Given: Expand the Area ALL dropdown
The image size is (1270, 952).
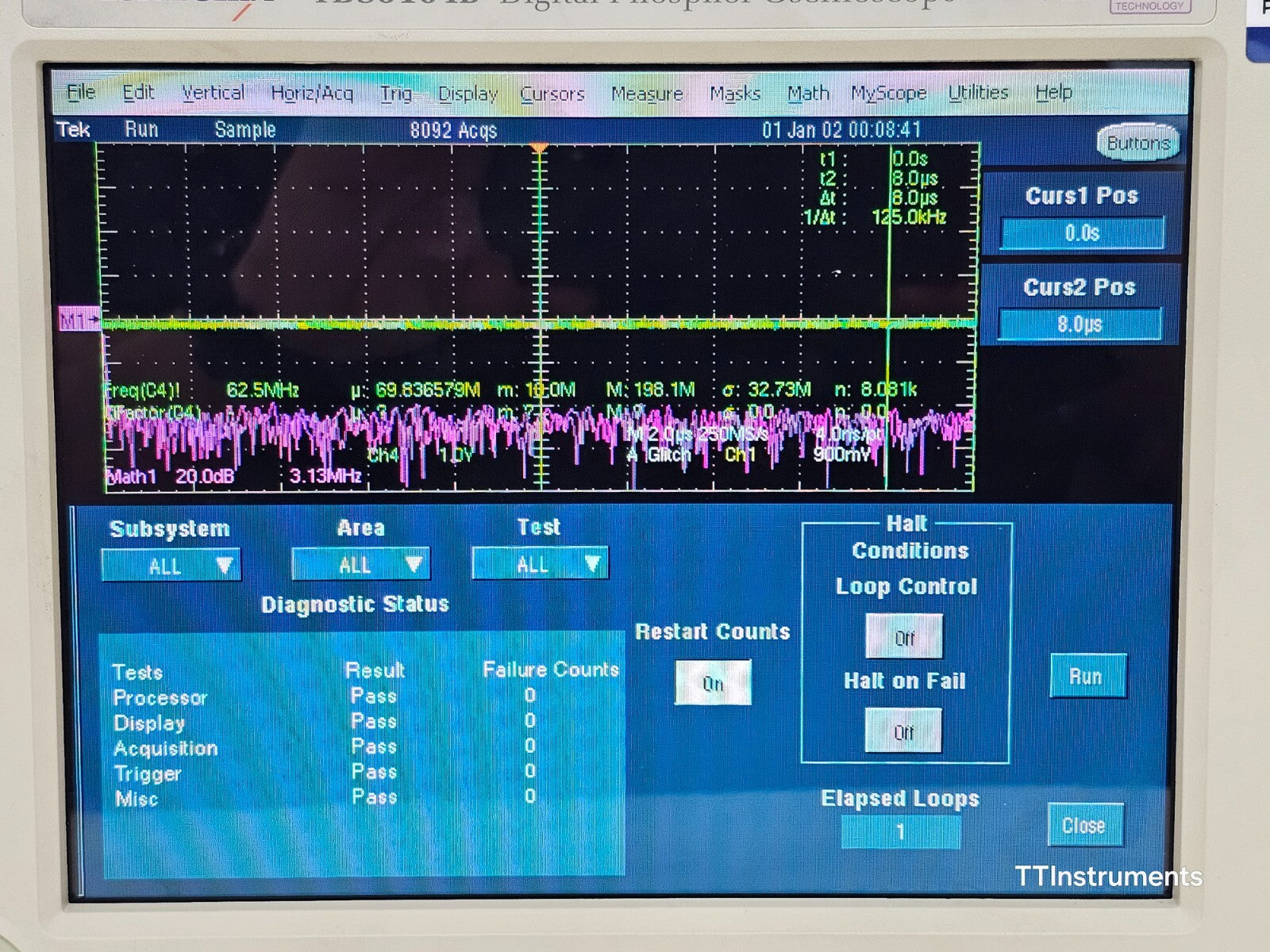Looking at the screenshot, I should (x=361, y=565).
